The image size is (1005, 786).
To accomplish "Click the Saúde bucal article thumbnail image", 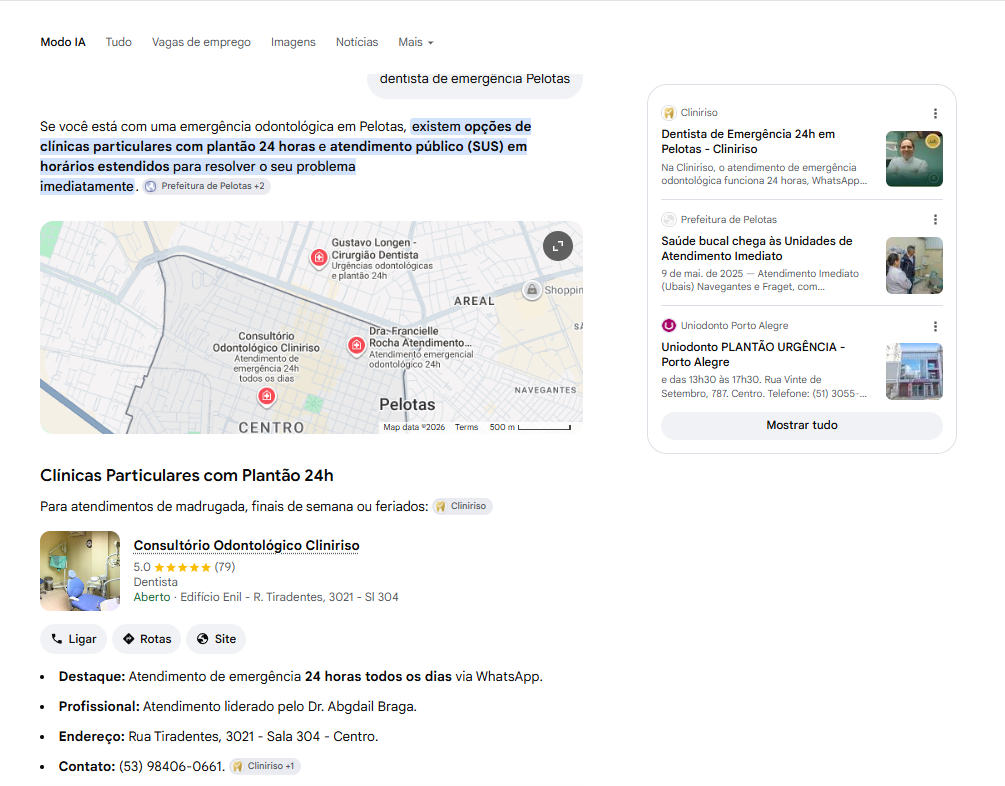I will (914, 265).
